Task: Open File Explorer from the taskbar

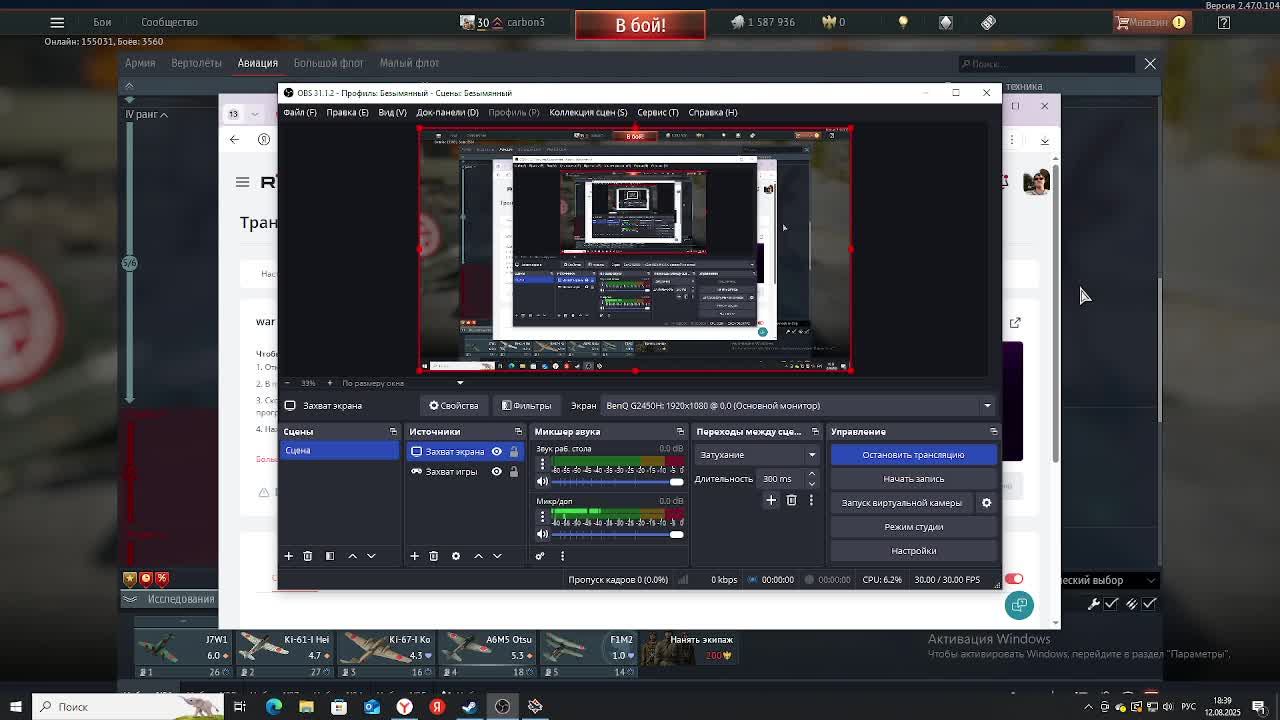Action: 306,707
